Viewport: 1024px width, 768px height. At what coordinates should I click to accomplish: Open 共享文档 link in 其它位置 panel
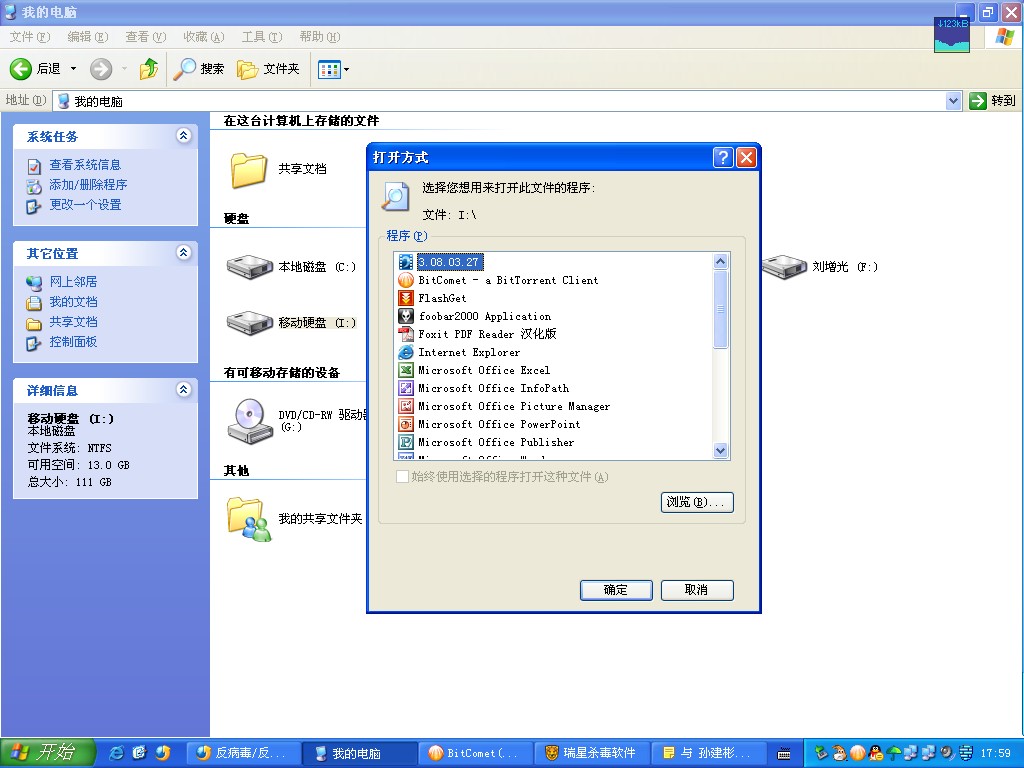[x=73, y=321]
